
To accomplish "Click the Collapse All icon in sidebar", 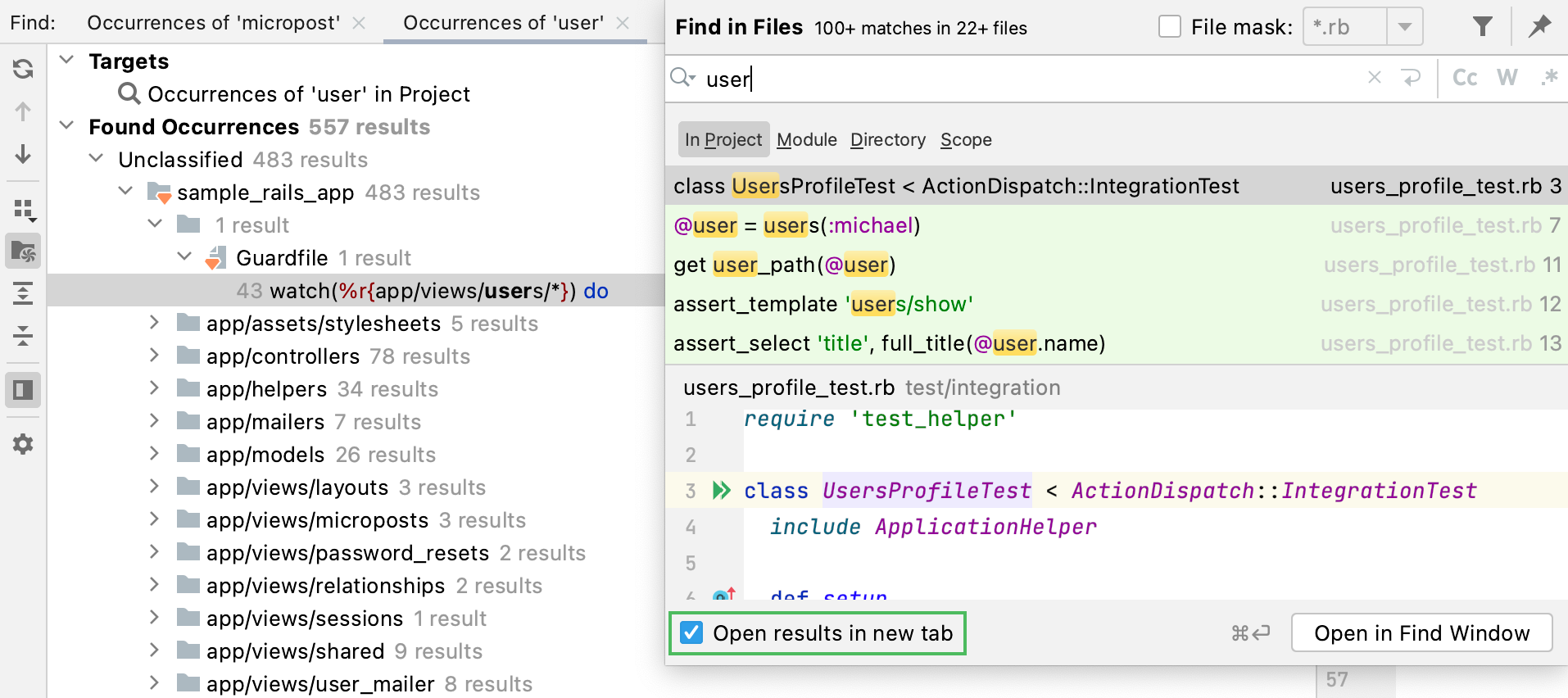I will click(x=23, y=336).
